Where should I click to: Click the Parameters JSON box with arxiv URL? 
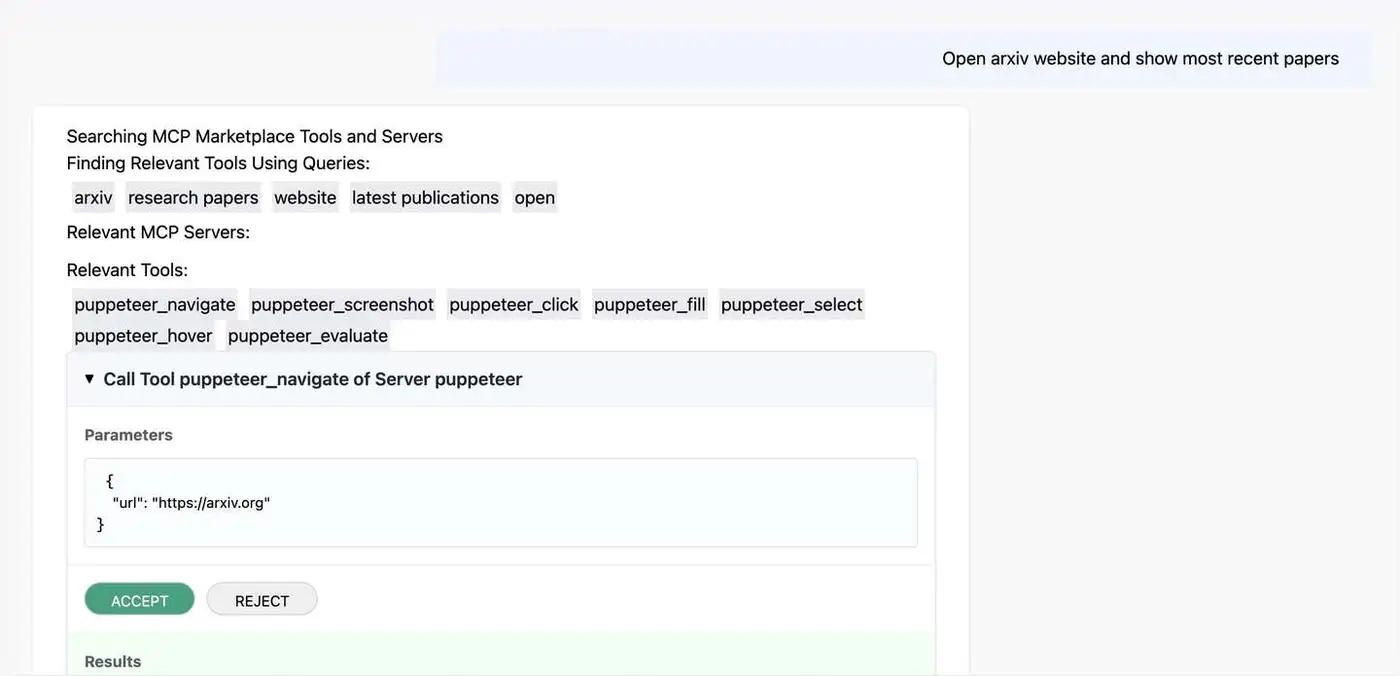coord(501,503)
